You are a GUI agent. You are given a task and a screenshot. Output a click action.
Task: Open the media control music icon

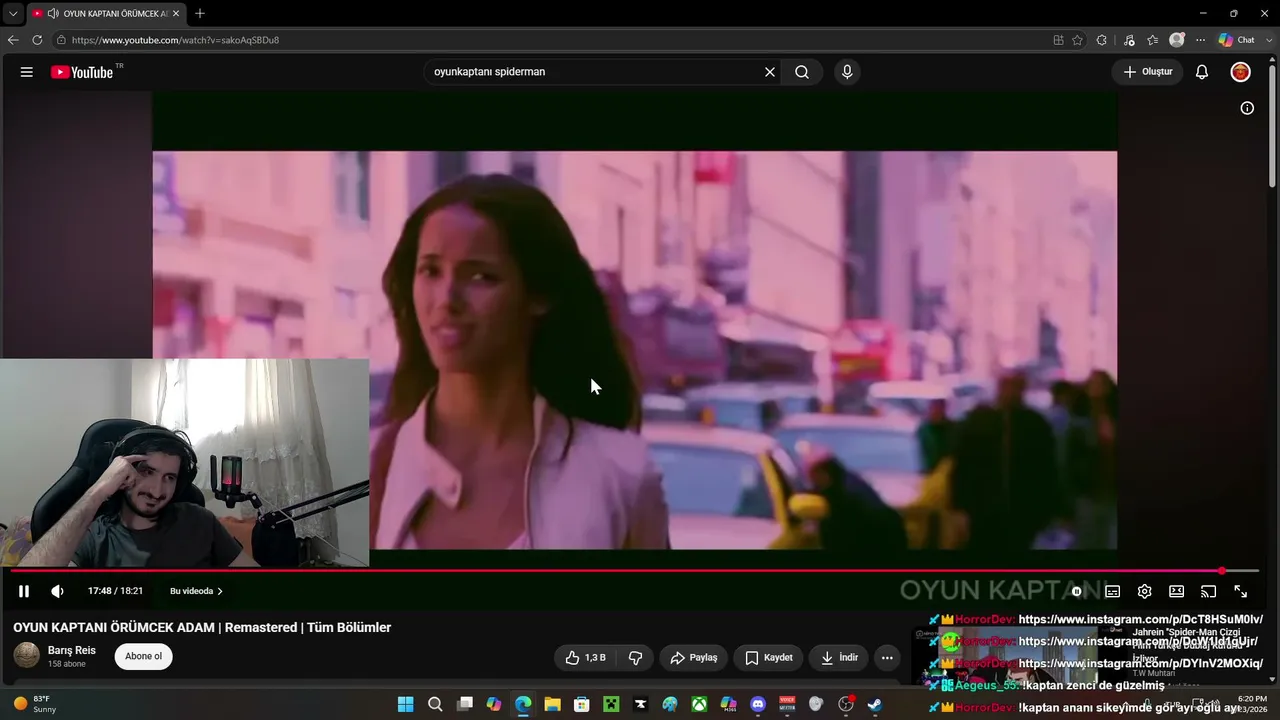click(1129, 40)
